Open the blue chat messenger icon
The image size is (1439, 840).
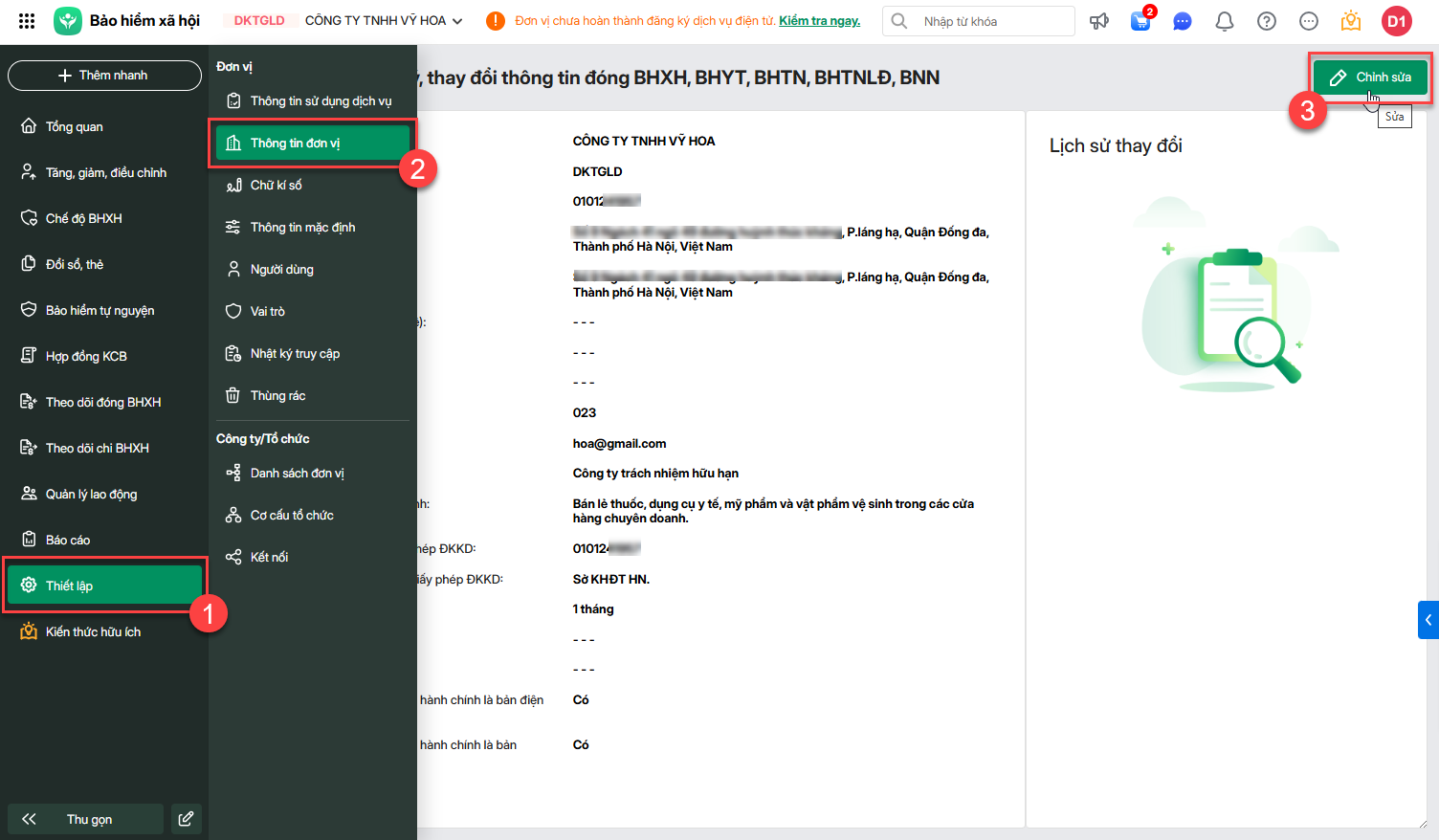(1183, 21)
